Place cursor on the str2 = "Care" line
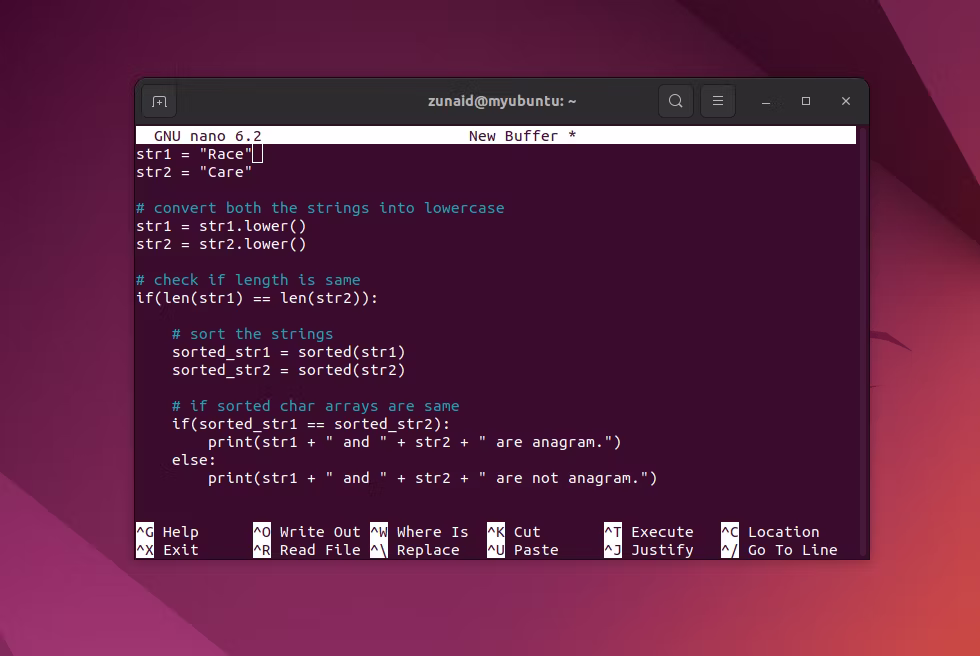This screenshot has height=656, width=980. pyautogui.click(x=194, y=172)
